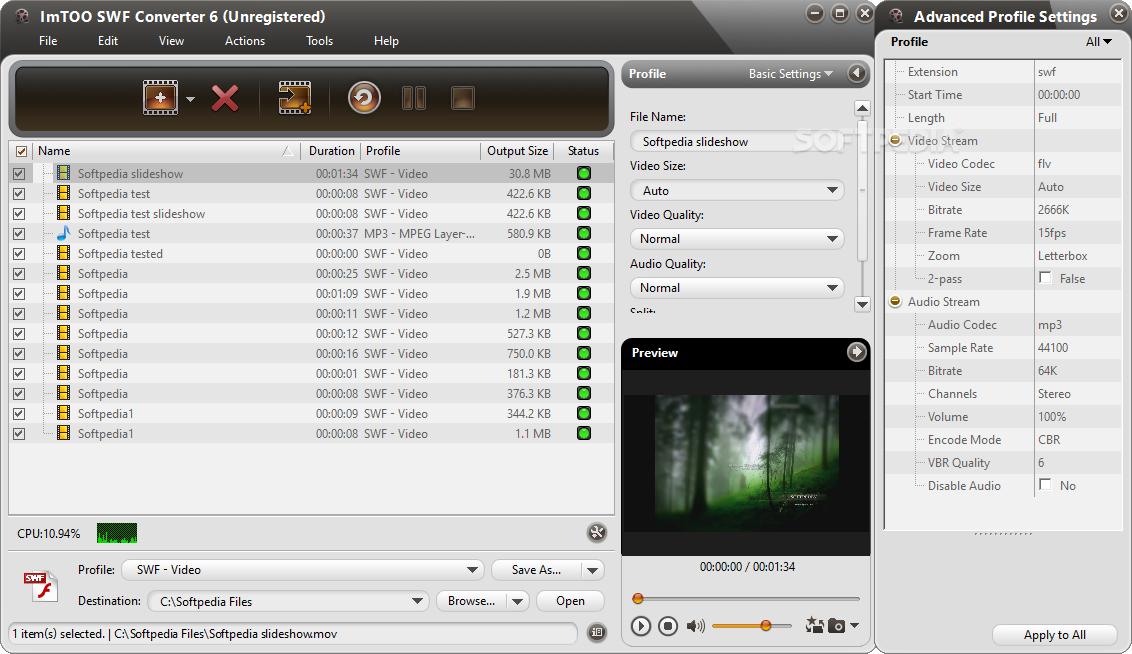Image resolution: width=1132 pixels, height=654 pixels.
Task: Click the film icon for Softpedia tested
Action: tap(64, 253)
